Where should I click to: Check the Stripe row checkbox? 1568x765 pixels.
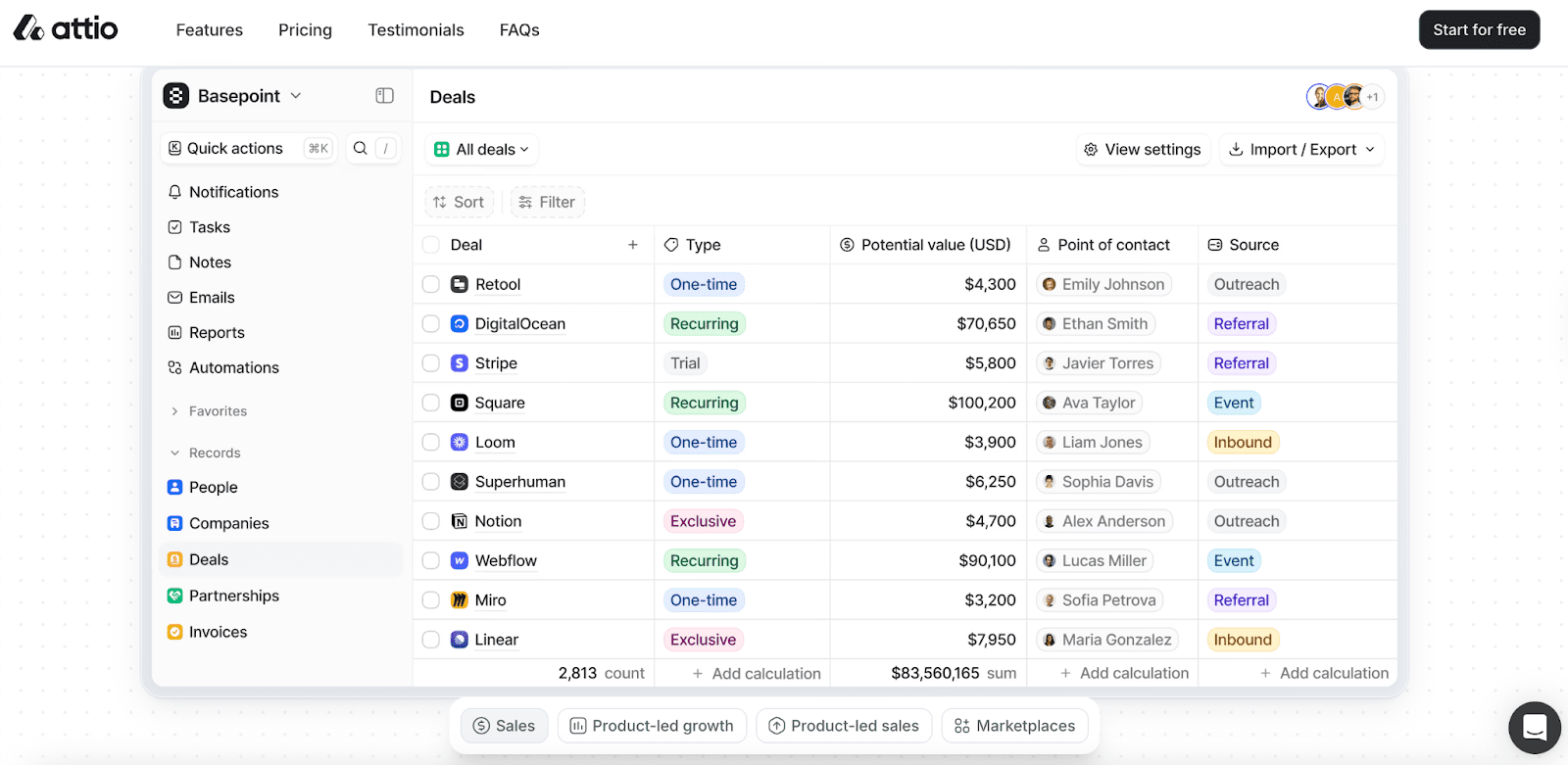tap(431, 363)
